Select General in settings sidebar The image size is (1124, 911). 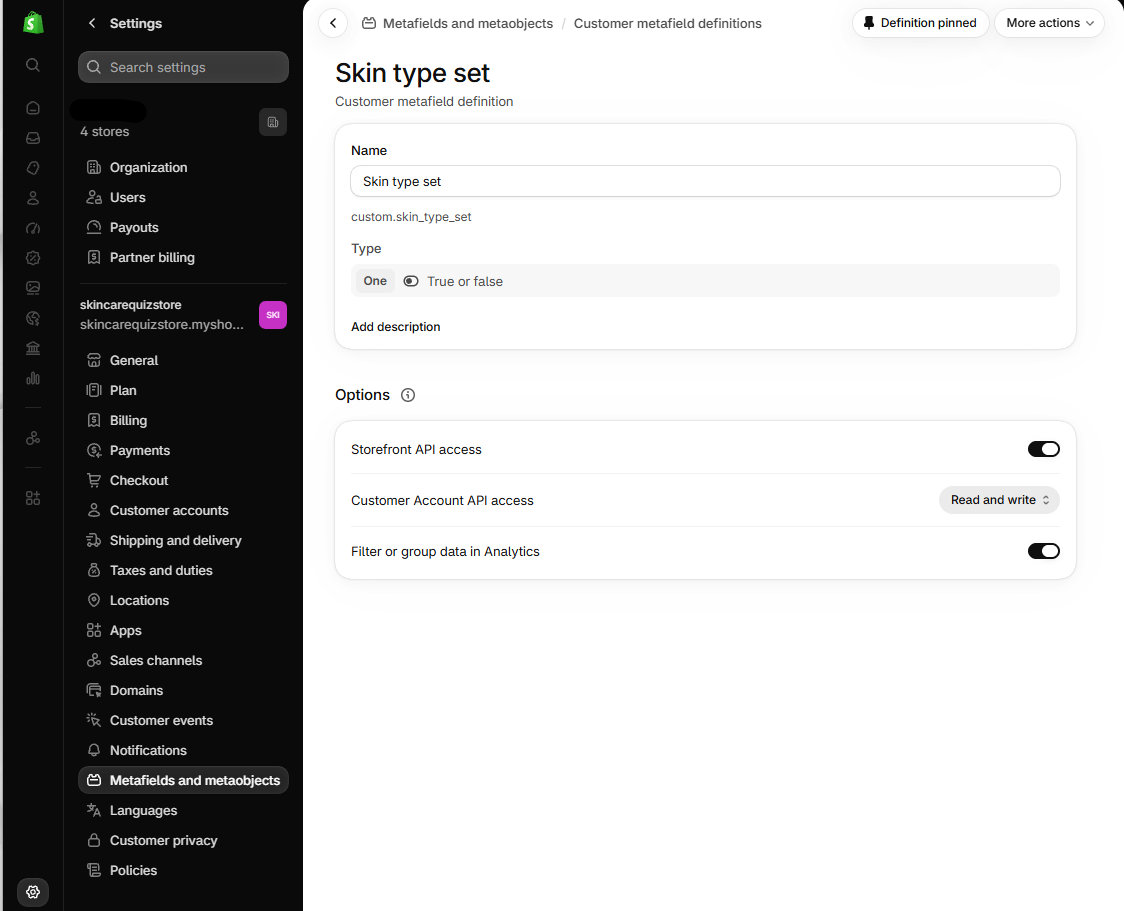(x=183, y=361)
